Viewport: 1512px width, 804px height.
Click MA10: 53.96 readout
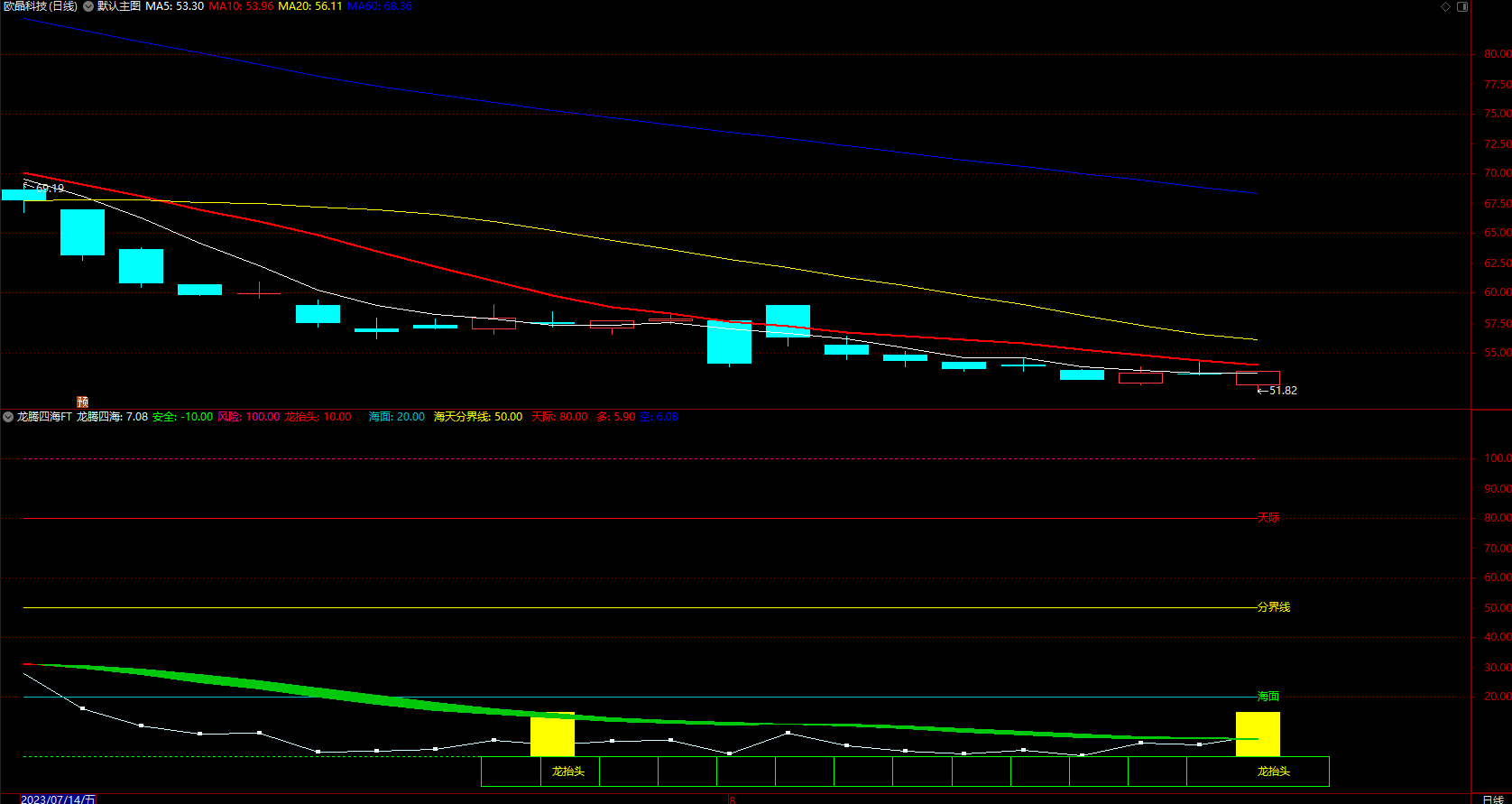(x=241, y=6)
